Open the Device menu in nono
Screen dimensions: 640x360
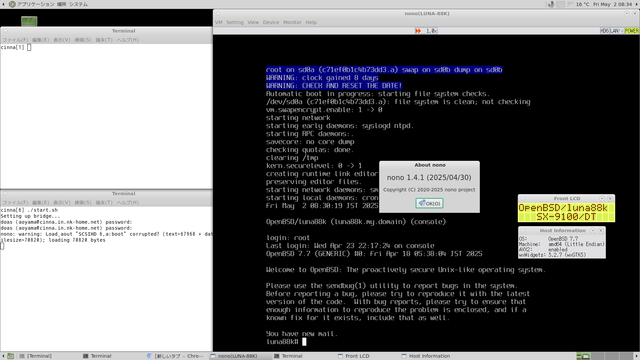coord(271,22)
